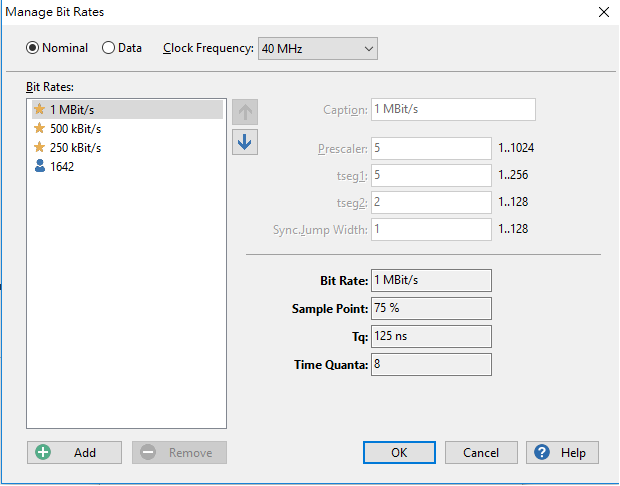Click the Caption text field
The image size is (620, 486).
454,110
